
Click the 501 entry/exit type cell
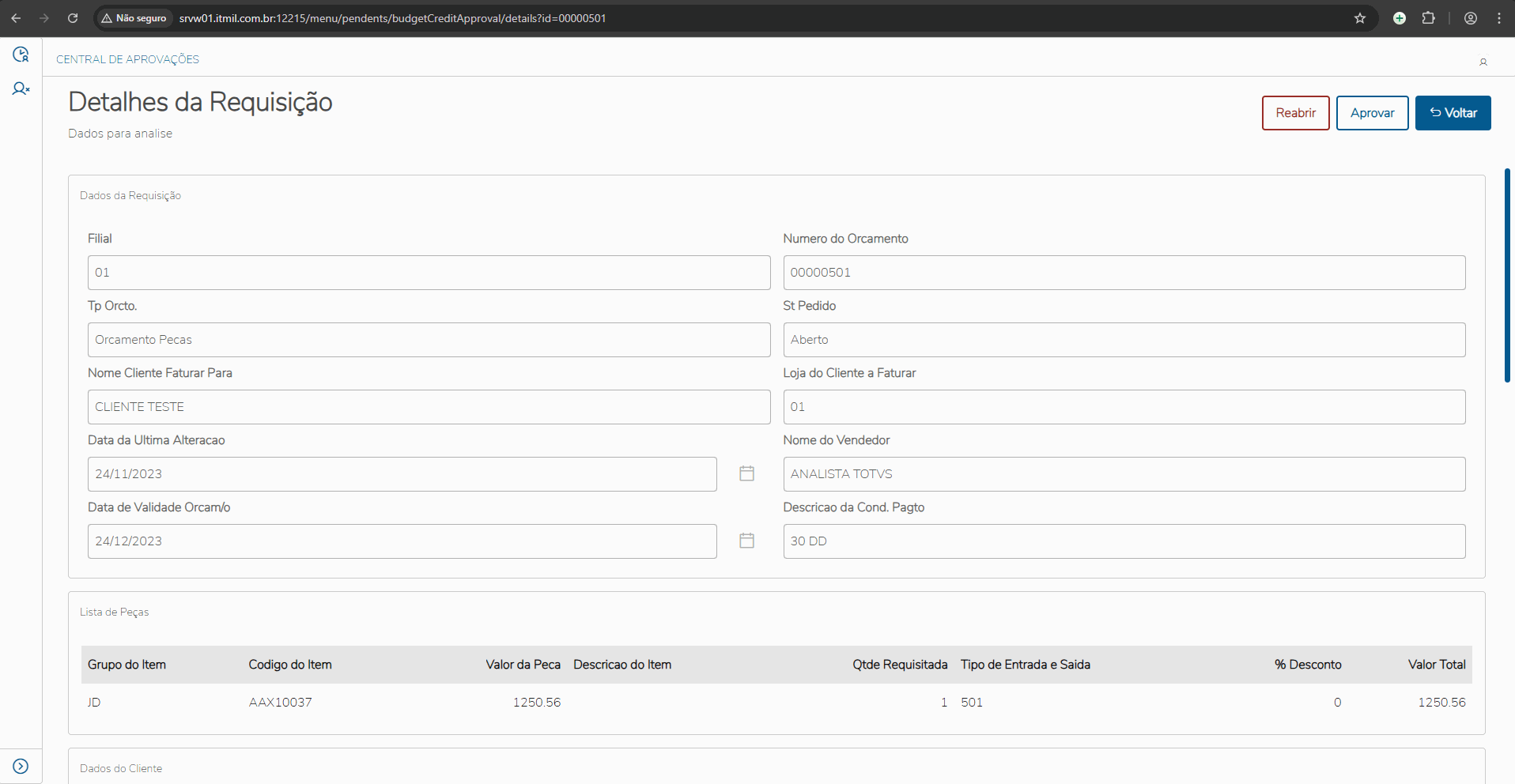click(972, 703)
